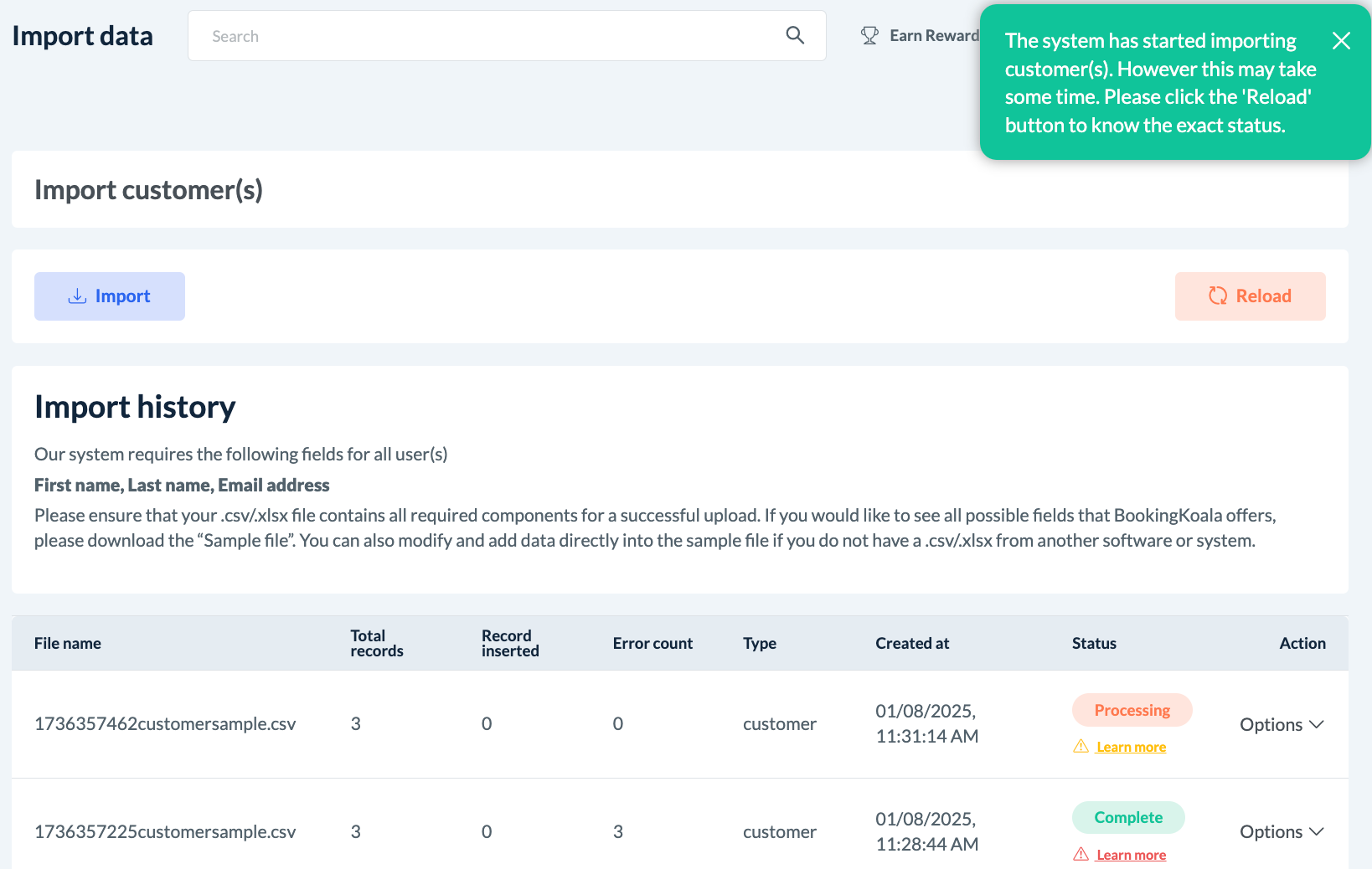Click red warning triangle beside Complete row
The image size is (1372, 869).
1081,854
